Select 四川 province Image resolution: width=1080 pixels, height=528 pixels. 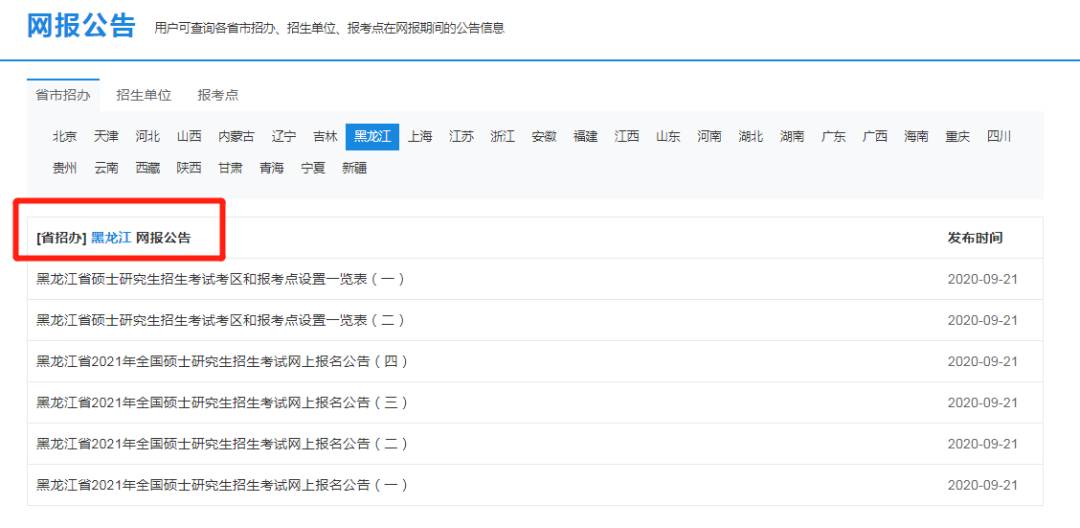click(999, 137)
